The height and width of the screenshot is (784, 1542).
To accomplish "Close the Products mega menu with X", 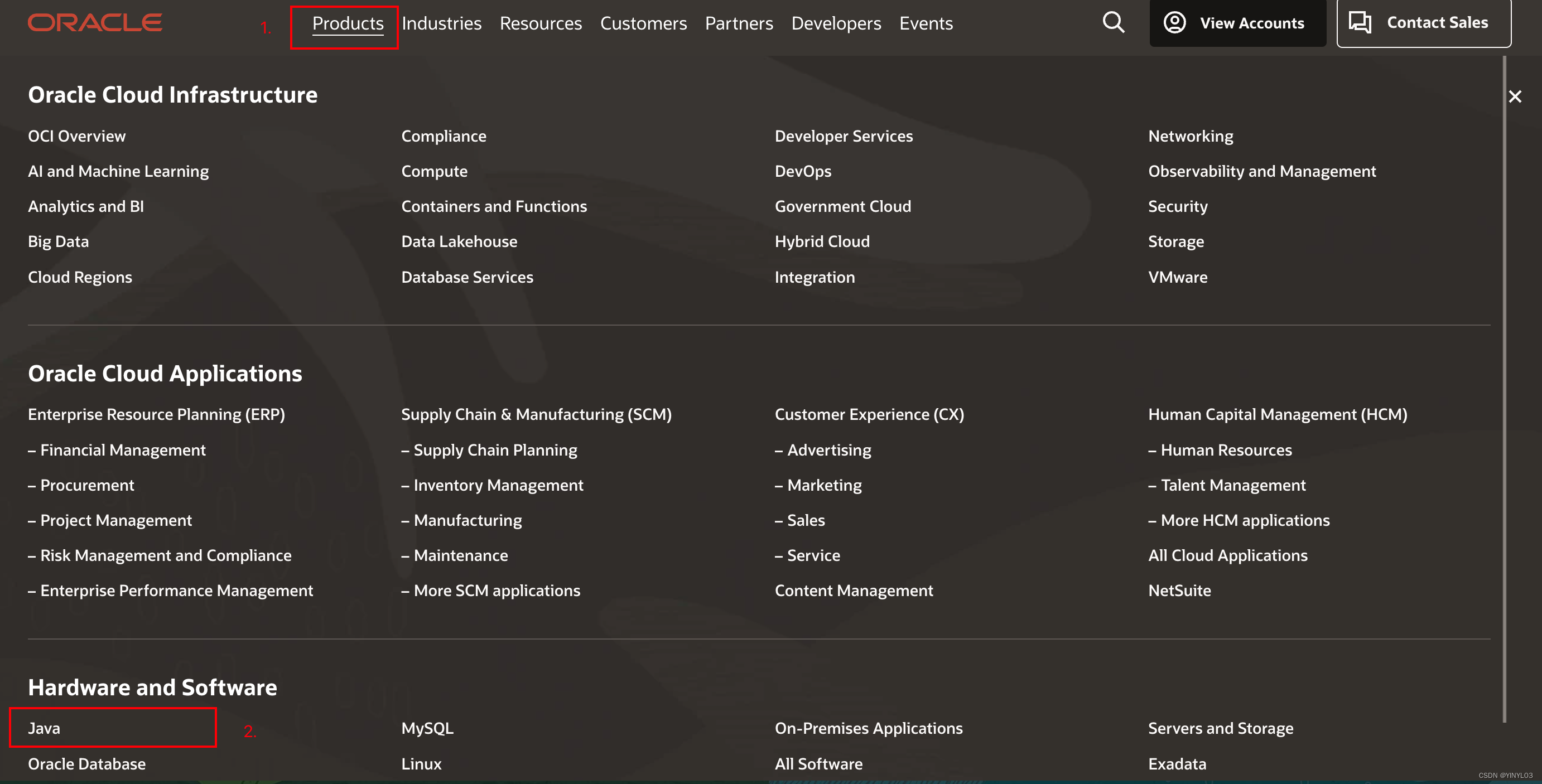I will 1515,96.
